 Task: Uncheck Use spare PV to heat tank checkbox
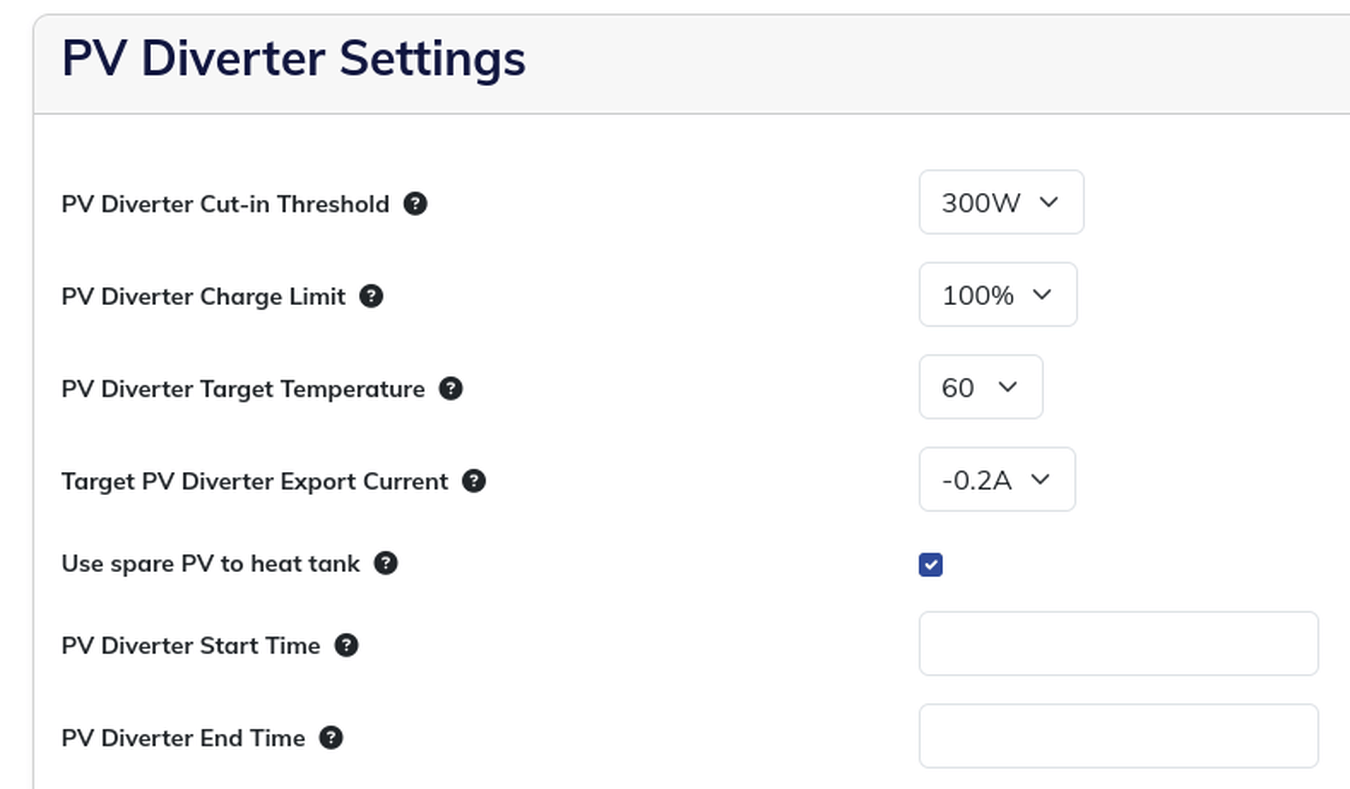click(930, 565)
